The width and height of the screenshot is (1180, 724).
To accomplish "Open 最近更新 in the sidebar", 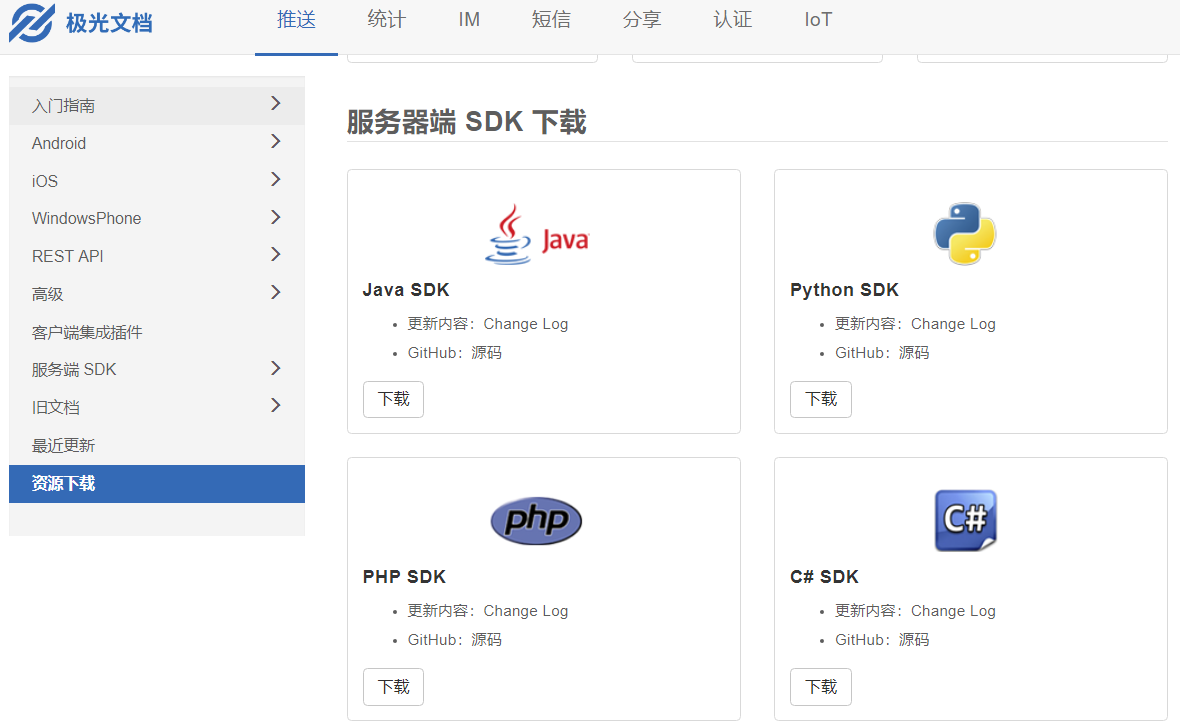I will (157, 446).
